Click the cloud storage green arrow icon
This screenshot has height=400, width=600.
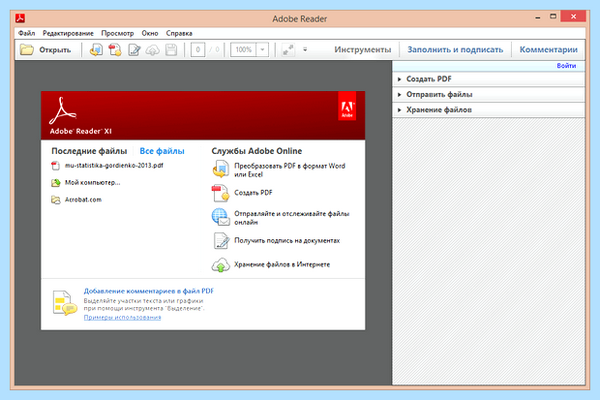(x=221, y=265)
